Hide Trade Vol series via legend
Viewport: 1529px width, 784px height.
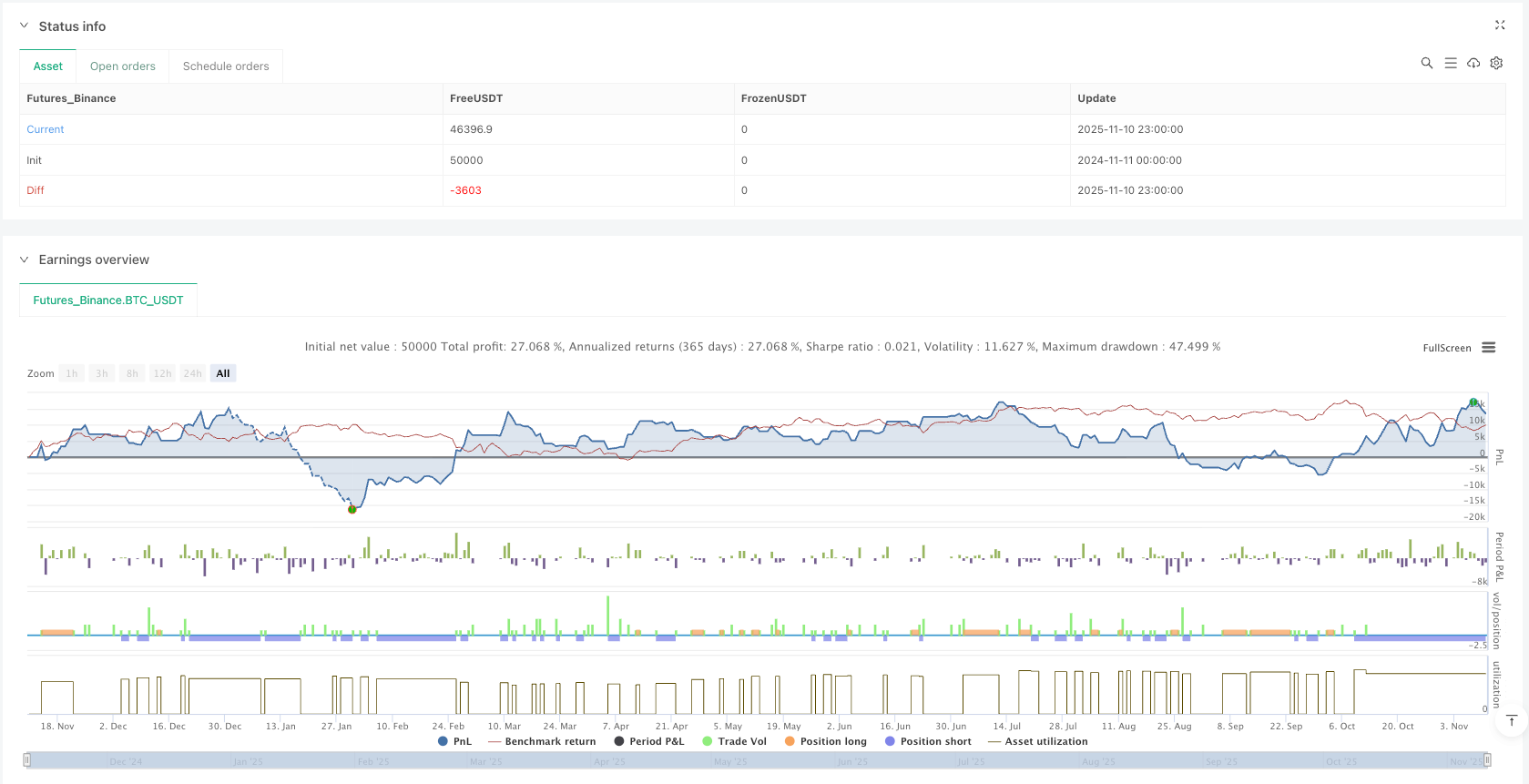tap(734, 741)
